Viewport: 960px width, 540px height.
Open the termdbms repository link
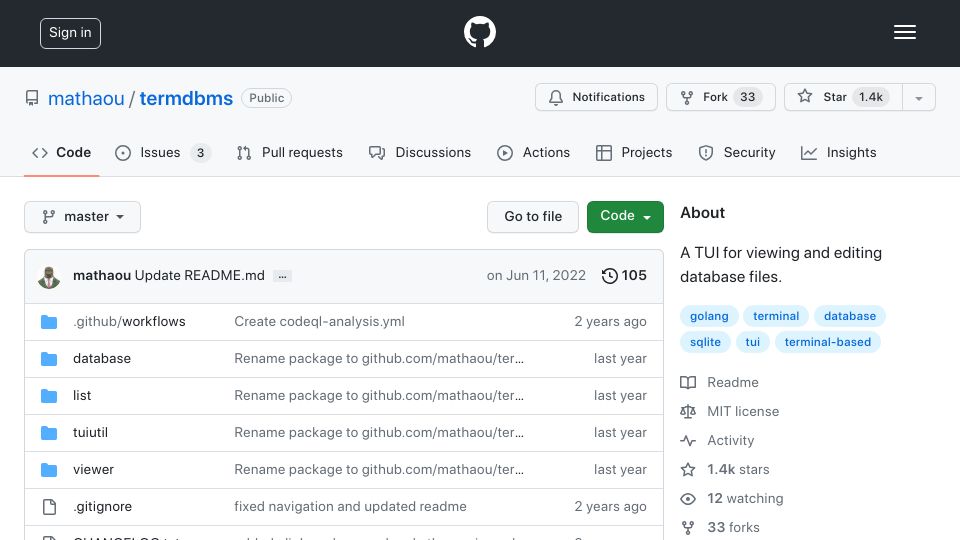(186, 99)
